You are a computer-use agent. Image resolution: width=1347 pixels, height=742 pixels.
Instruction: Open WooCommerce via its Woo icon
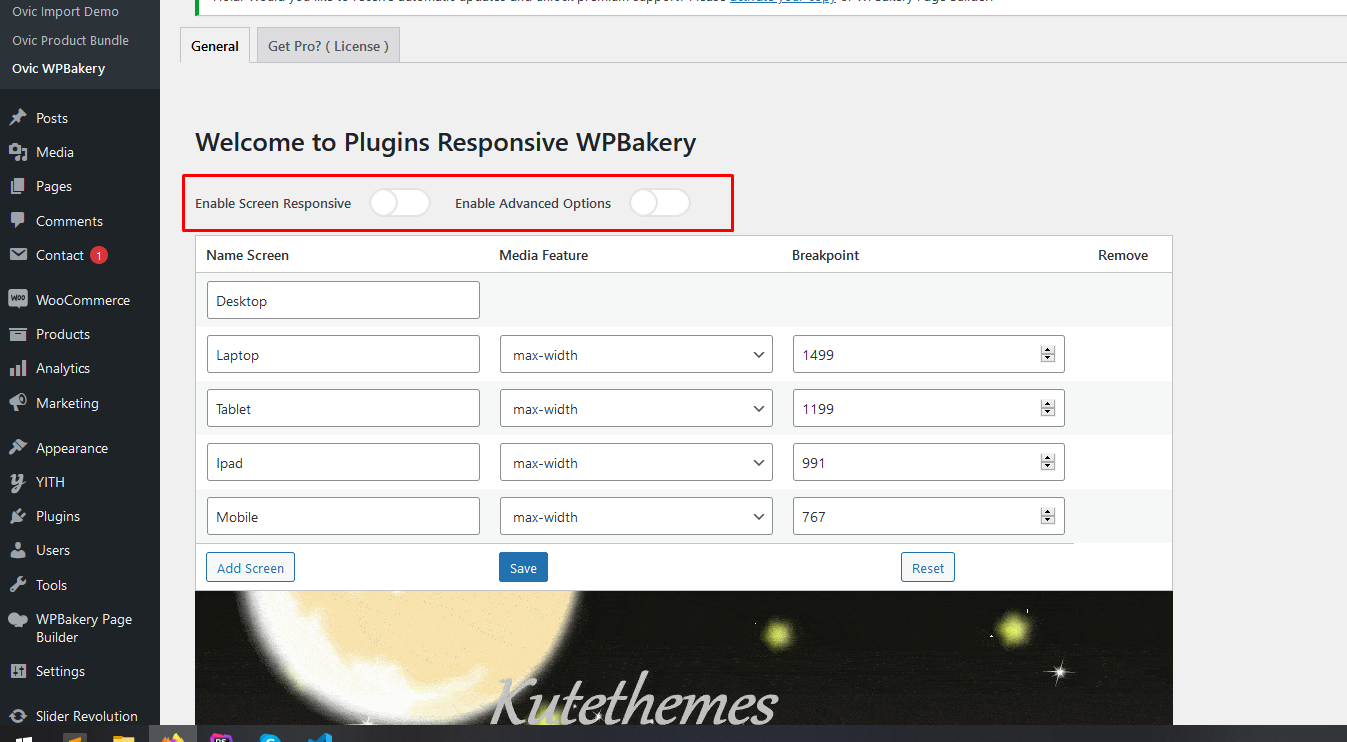click(x=18, y=300)
